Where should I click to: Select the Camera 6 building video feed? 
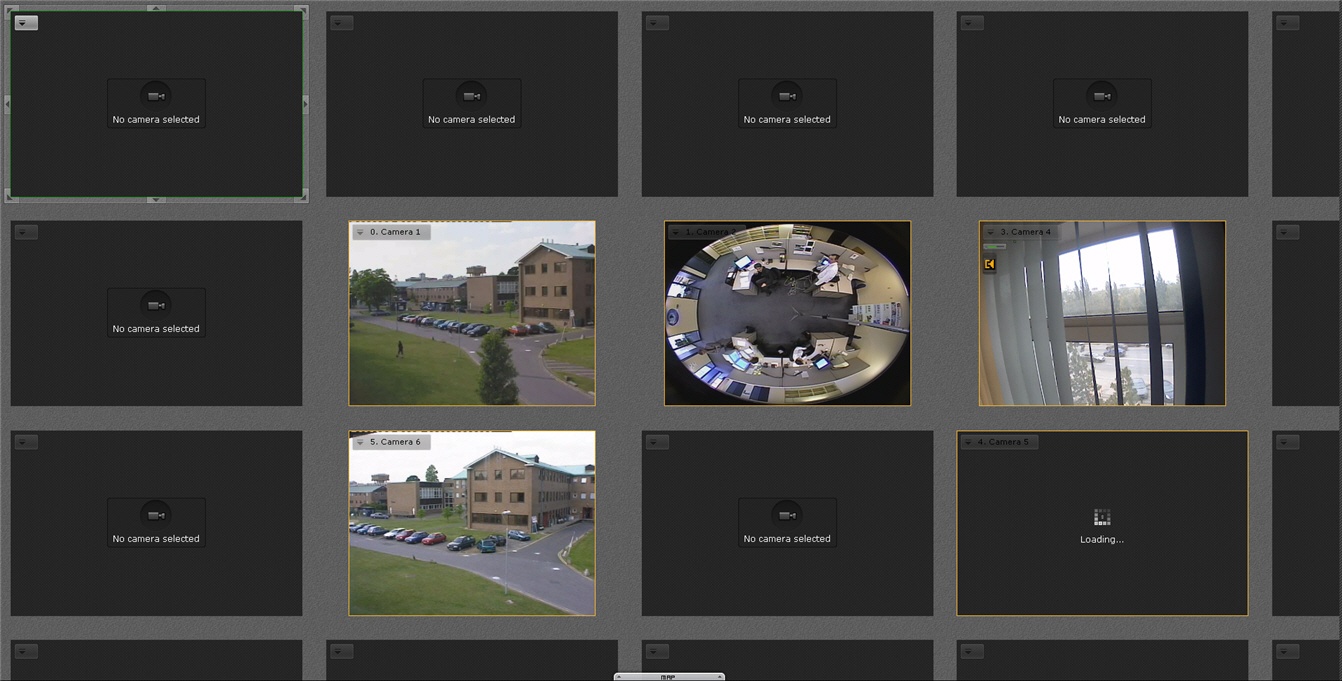click(x=471, y=530)
